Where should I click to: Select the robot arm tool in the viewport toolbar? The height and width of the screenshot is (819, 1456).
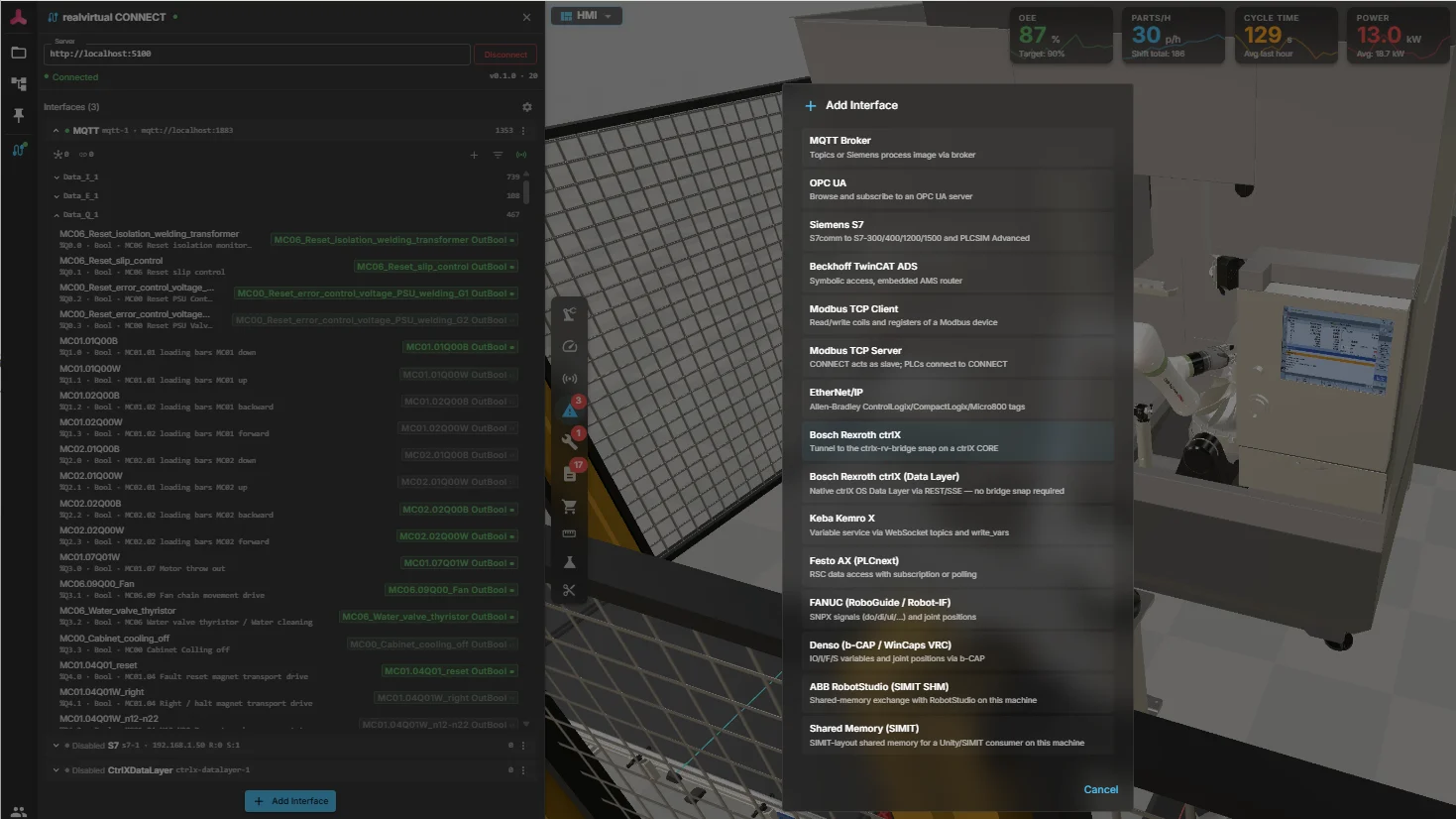(569, 314)
